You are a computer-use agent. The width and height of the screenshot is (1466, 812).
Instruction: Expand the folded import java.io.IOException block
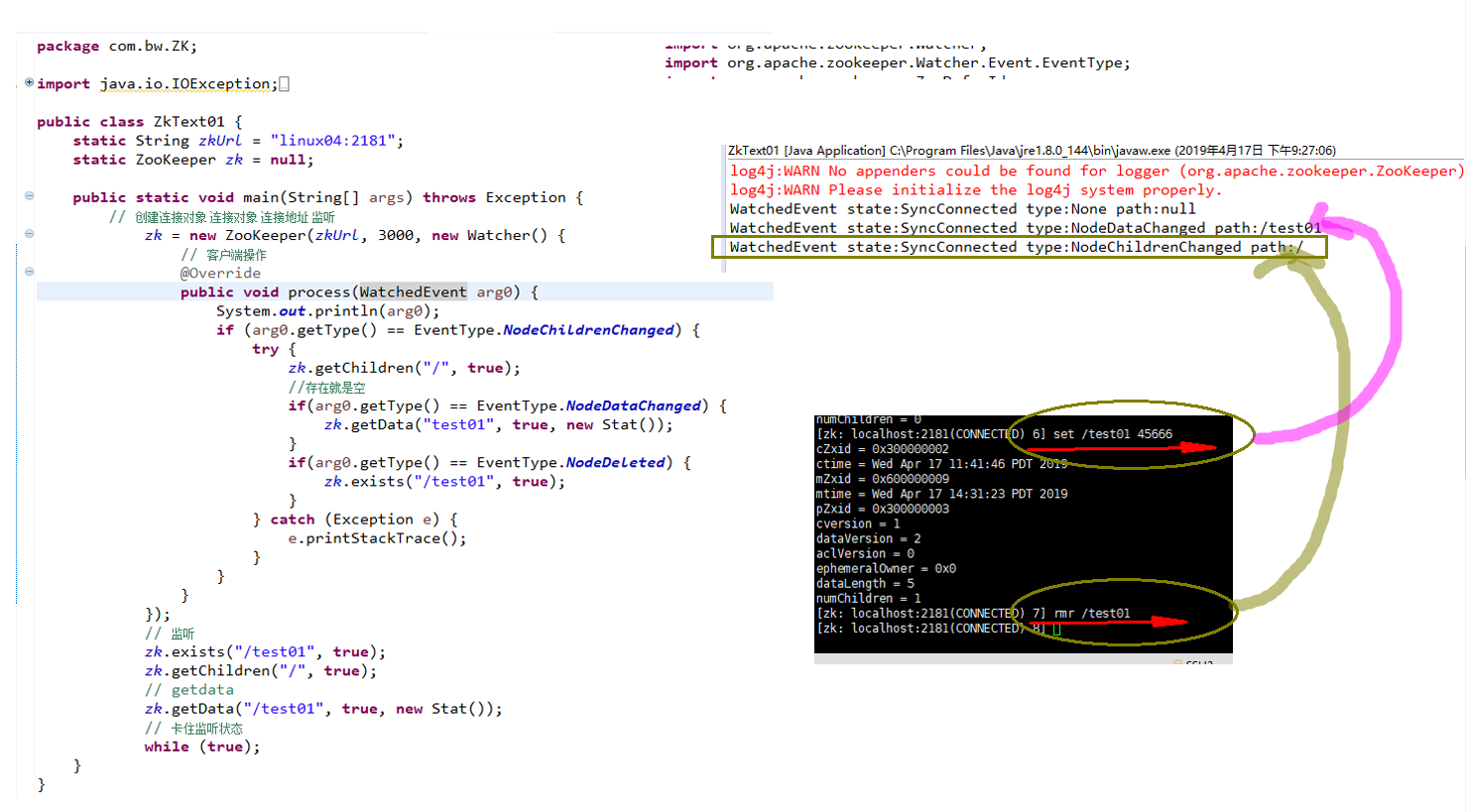pos(29,82)
